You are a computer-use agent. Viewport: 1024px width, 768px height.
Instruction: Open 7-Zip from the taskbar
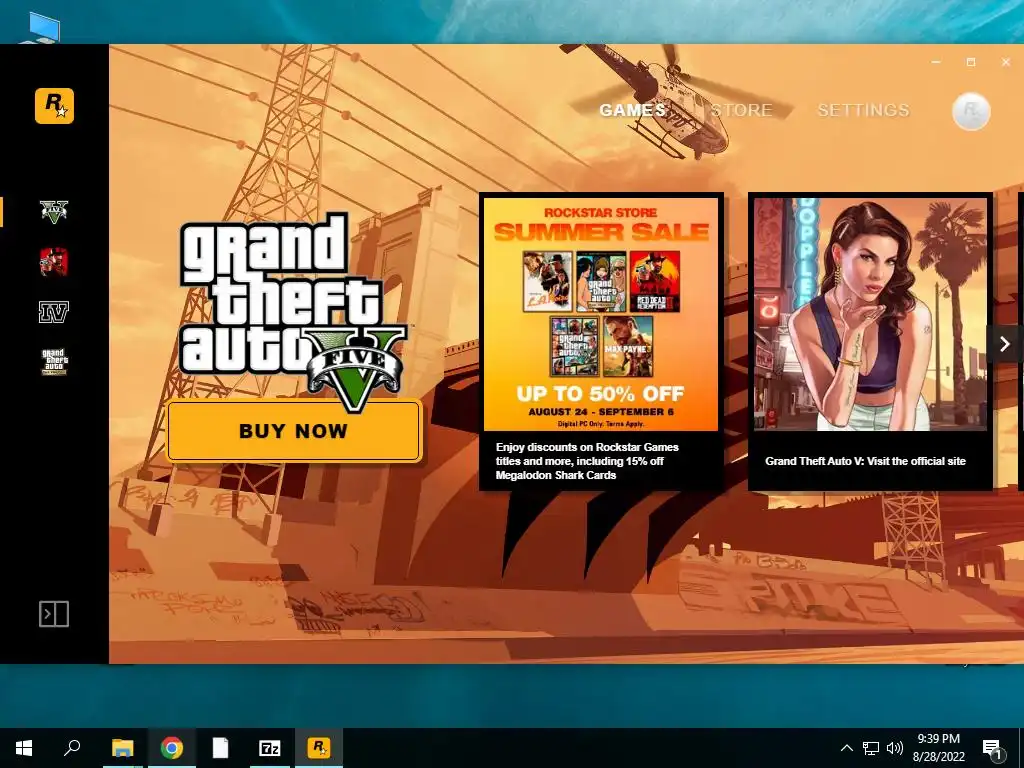click(270, 748)
